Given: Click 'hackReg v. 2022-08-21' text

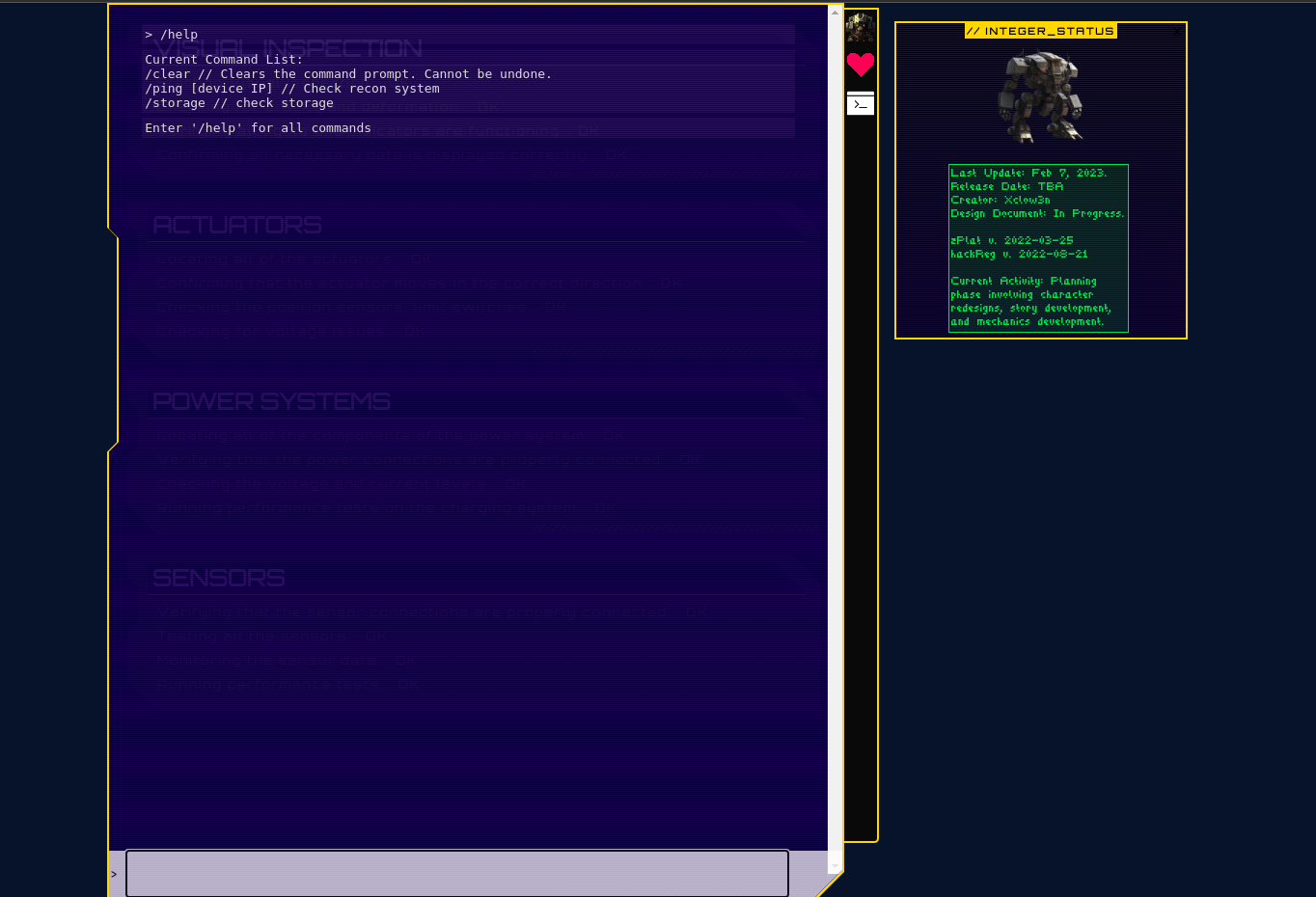Looking at the screenshot, I should click(1019, 255).
